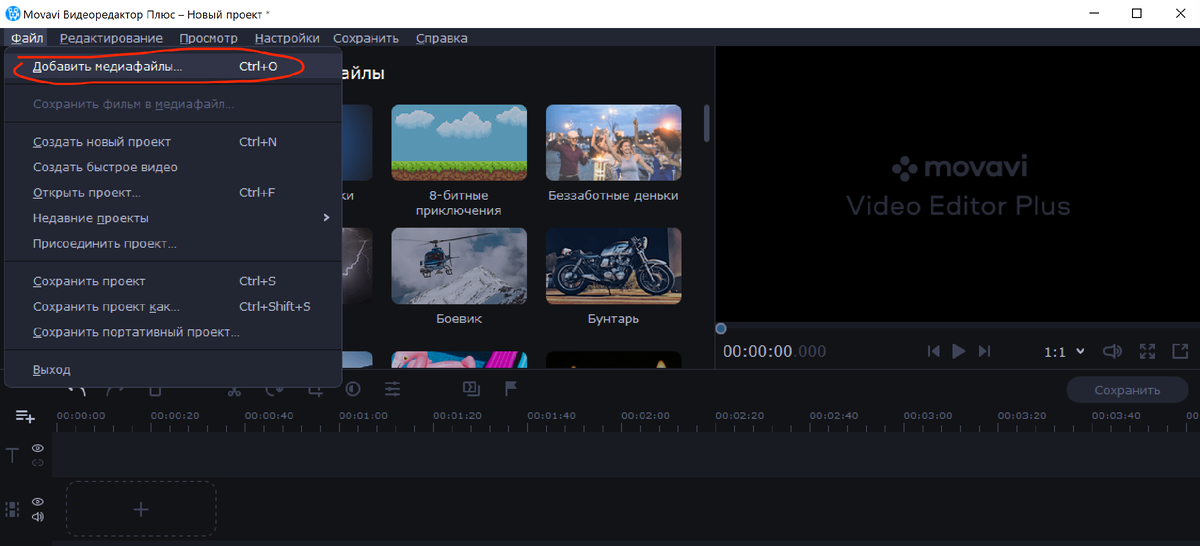Select the 8-битные приключения thumbnail
Viewport: 1200px width, 546px height.
tap(459, 142)
